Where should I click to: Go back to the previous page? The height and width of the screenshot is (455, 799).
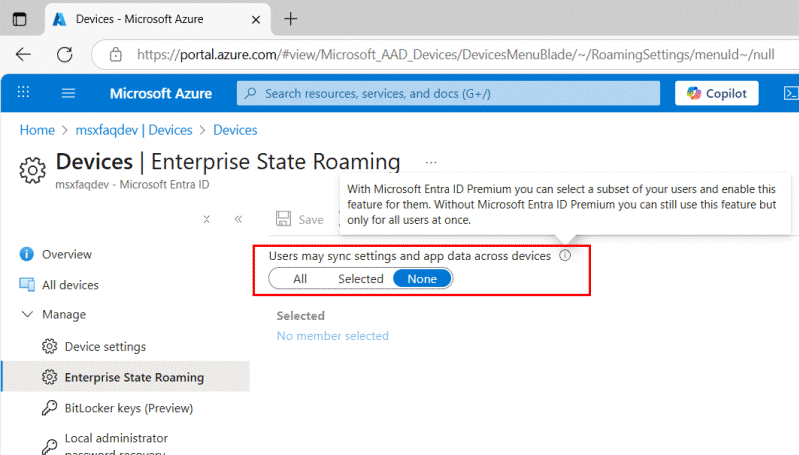point(23,54)
